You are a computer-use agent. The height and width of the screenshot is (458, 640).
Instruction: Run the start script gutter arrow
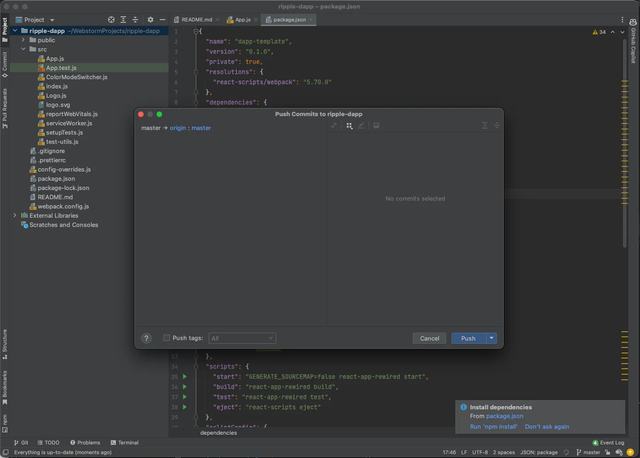pos(185,376)
